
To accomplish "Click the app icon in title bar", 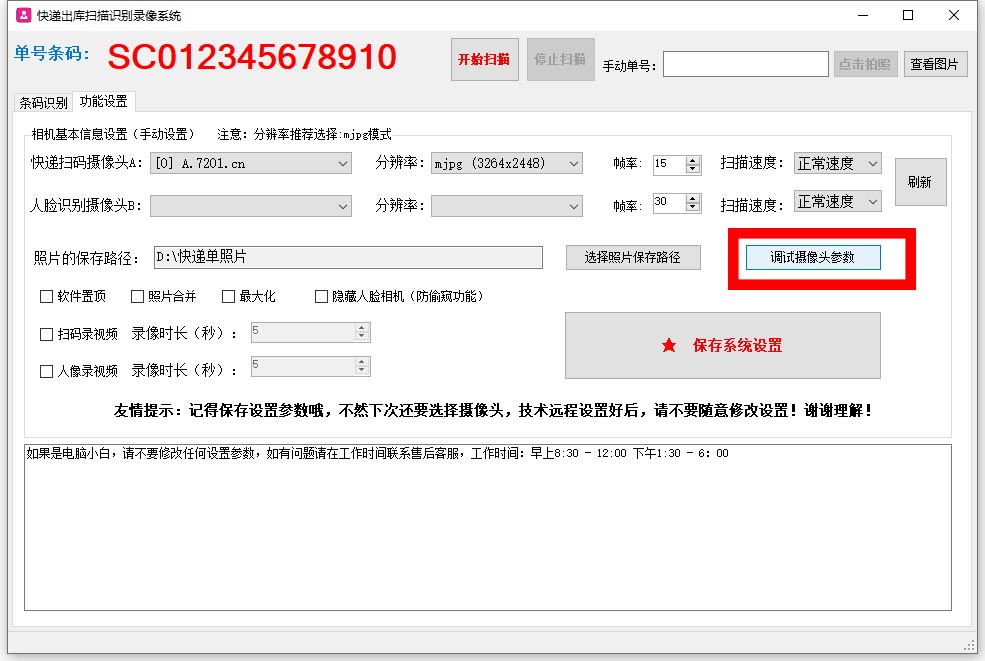I will [x=22, y=15].
